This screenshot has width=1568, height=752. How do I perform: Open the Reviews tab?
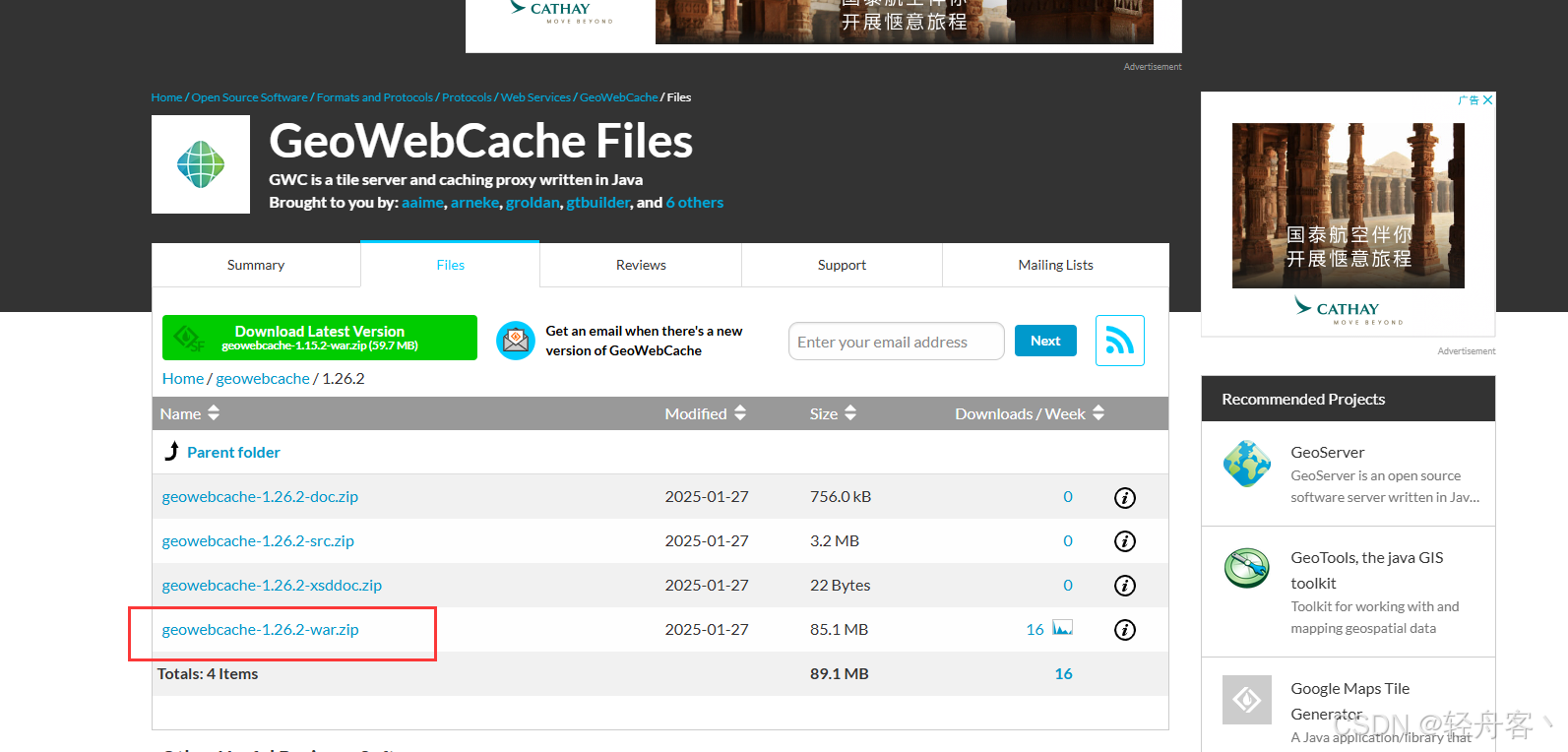(641, 265)
